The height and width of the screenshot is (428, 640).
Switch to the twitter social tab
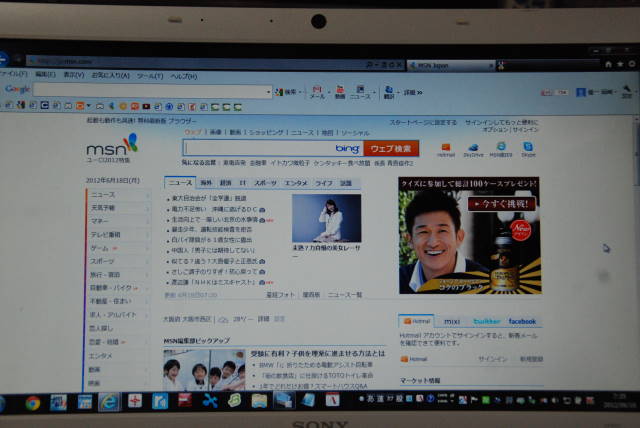tap(486, 322)
